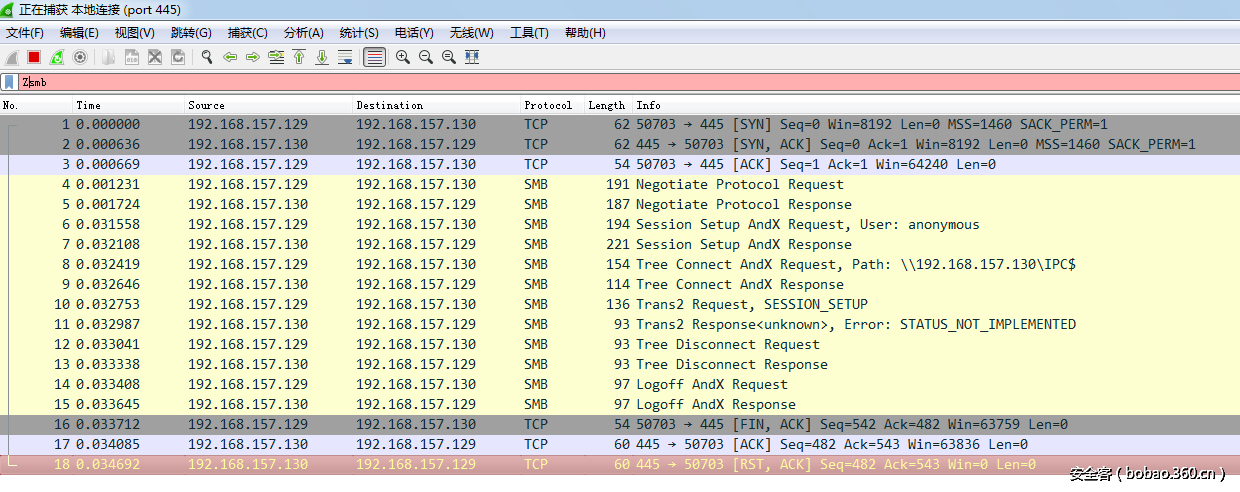Toggle auto-scroll during live capture
The width and height of the screenshot is (1240, 492).
(x=345, y=57)
